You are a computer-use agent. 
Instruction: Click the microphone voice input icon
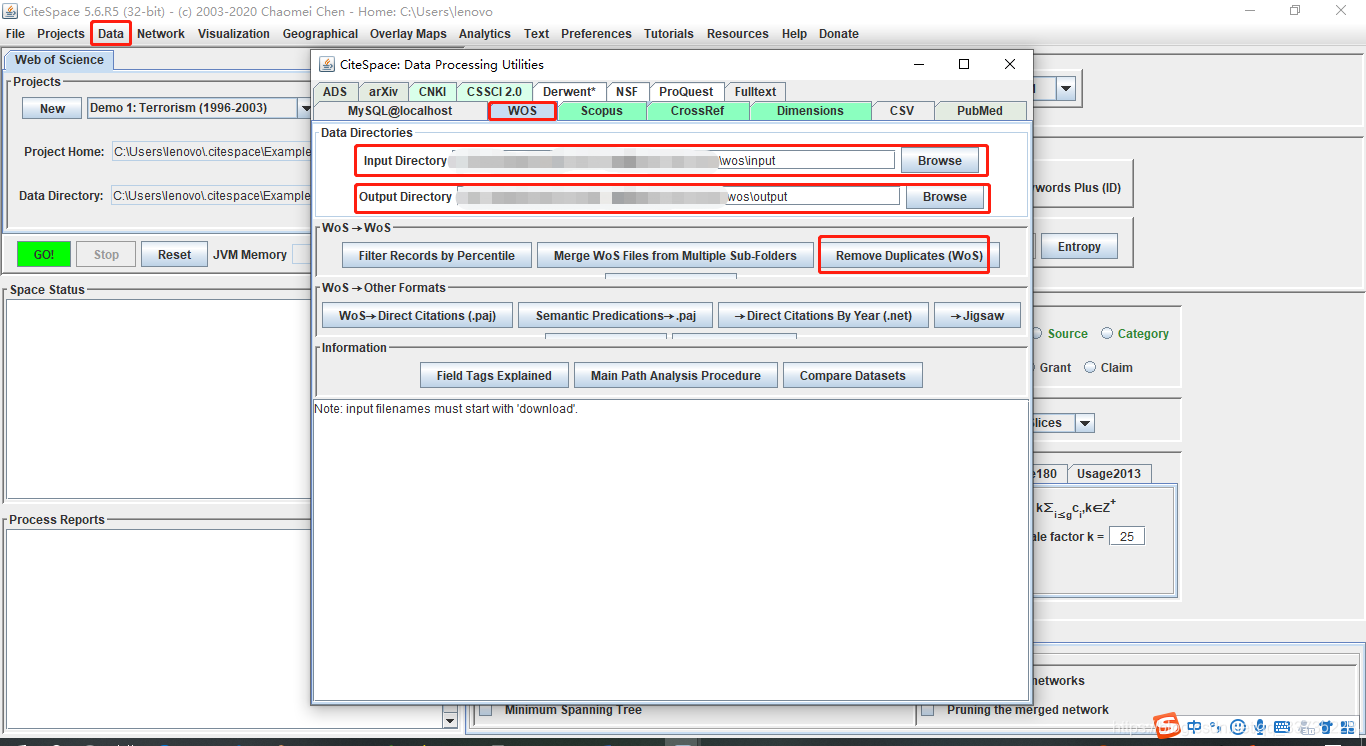coord(1260,727)
